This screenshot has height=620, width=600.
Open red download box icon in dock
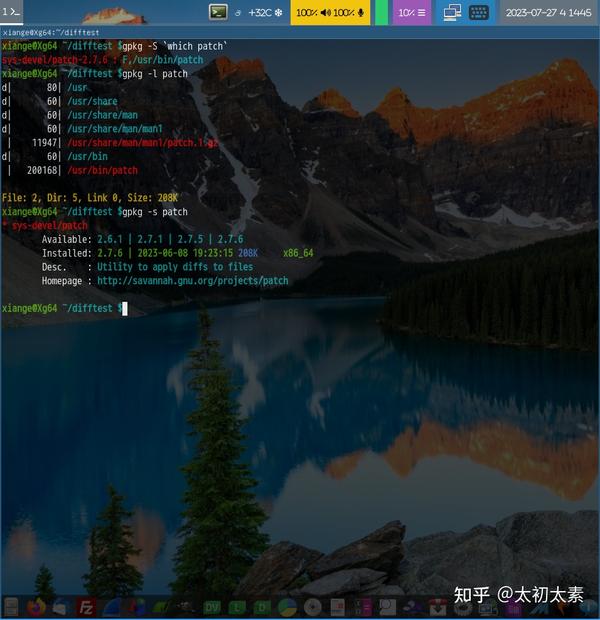coord(438,607)
